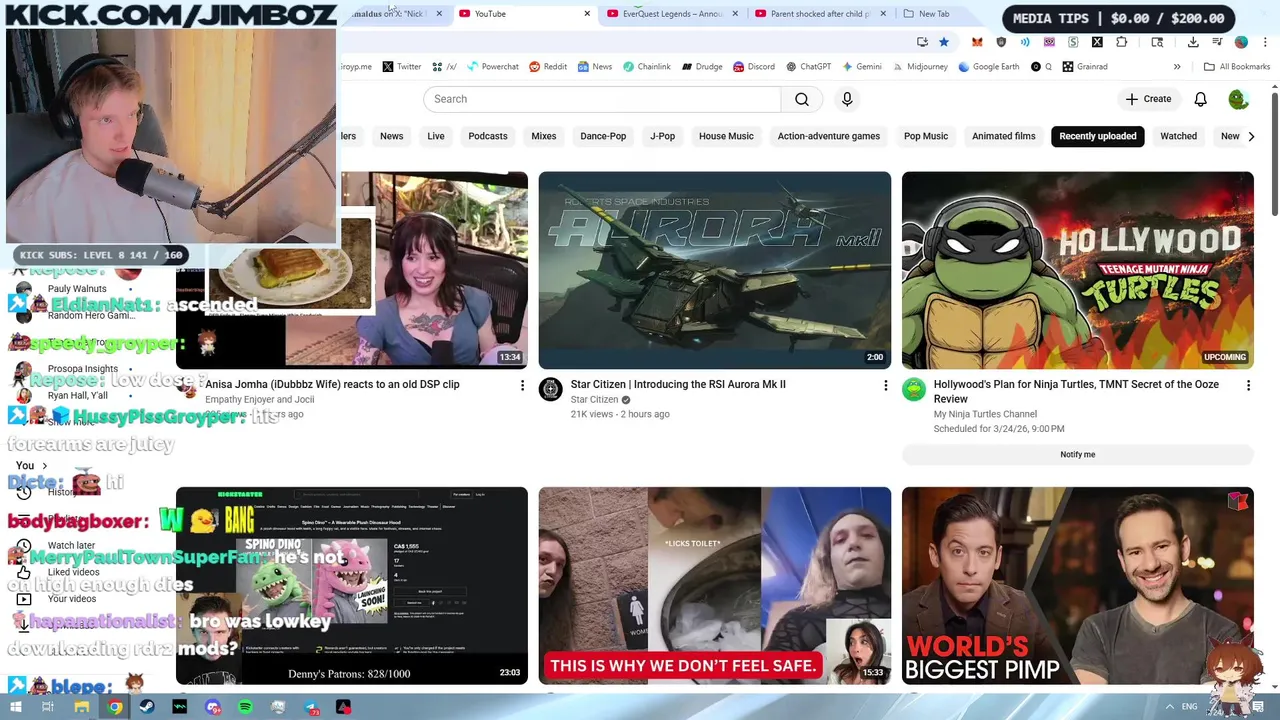Switch to 'Parent shocked after child' tab
The width and height of the screenshot is (1280, 720).
[x=820, y=14]
